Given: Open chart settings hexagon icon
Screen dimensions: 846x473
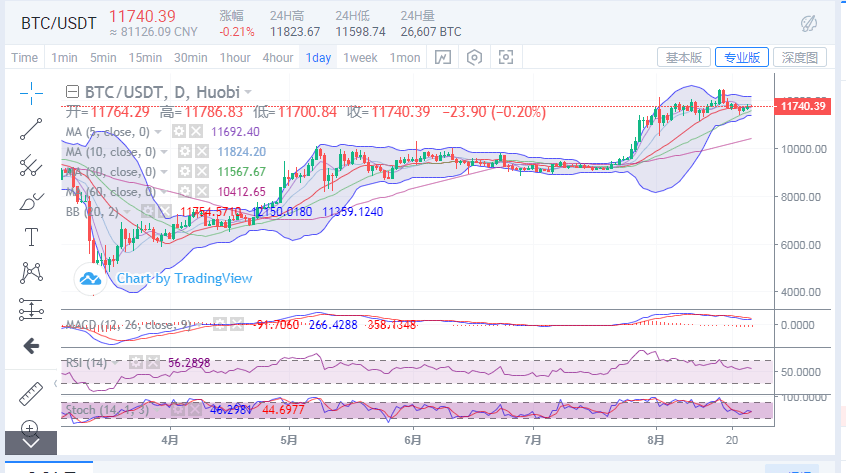Looking at the screenshot, I should tap(474, 57).
